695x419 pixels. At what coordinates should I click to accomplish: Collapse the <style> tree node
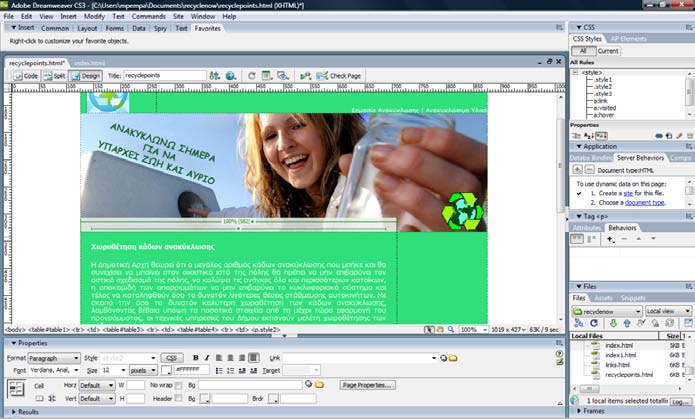[x=575, y=72]
